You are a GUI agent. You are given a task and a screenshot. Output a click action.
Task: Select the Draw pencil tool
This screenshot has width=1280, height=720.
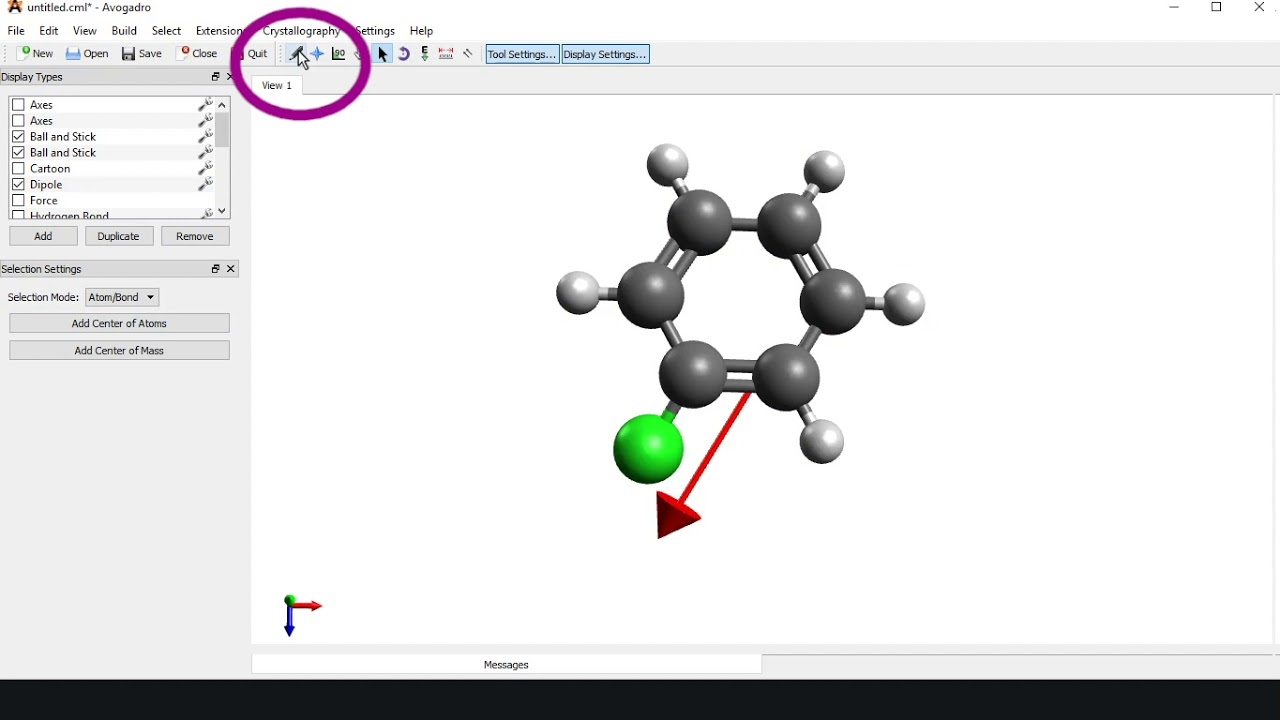tap(296, 54)
